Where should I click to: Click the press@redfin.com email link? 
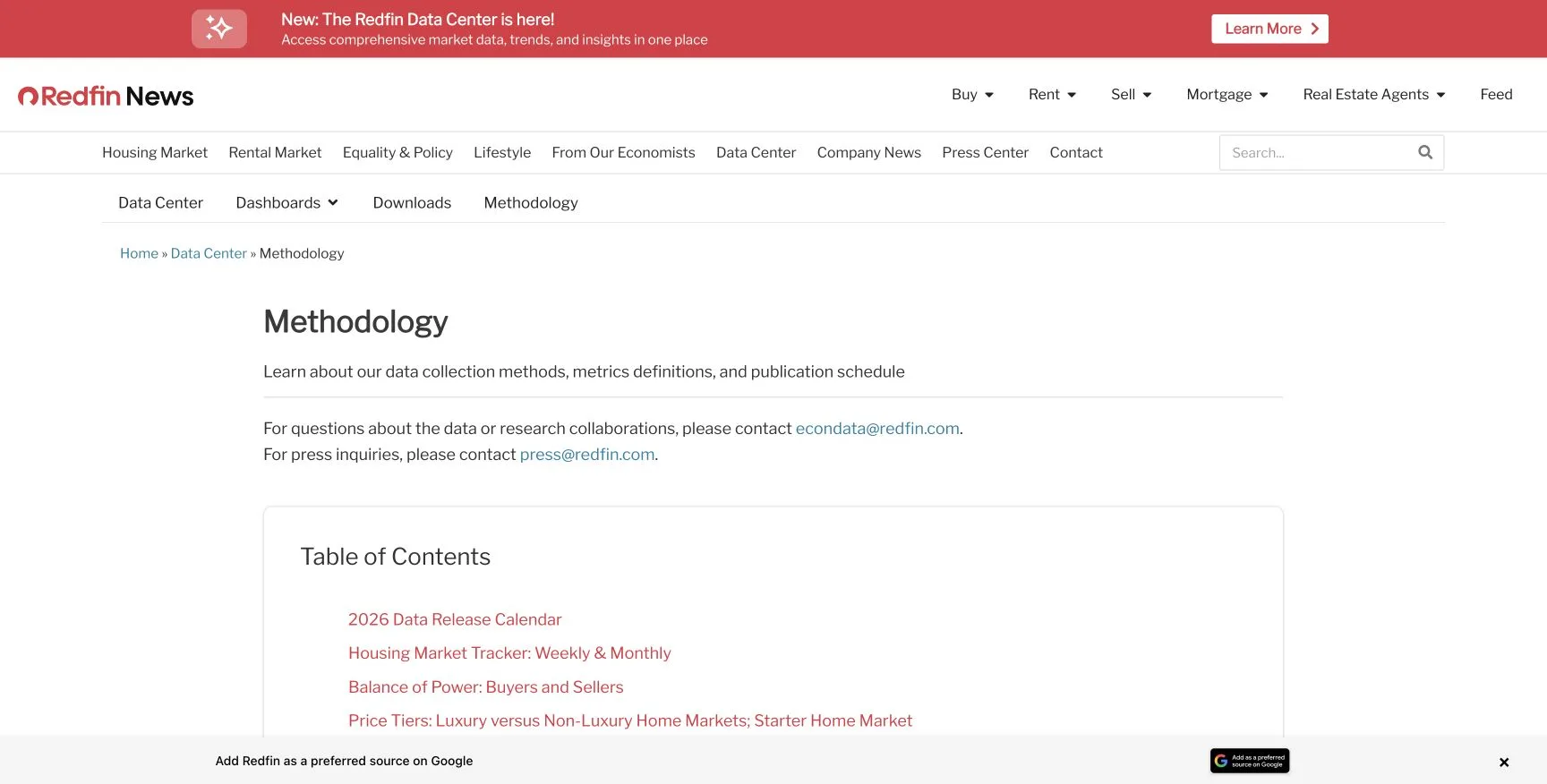[x=587, y=454]
